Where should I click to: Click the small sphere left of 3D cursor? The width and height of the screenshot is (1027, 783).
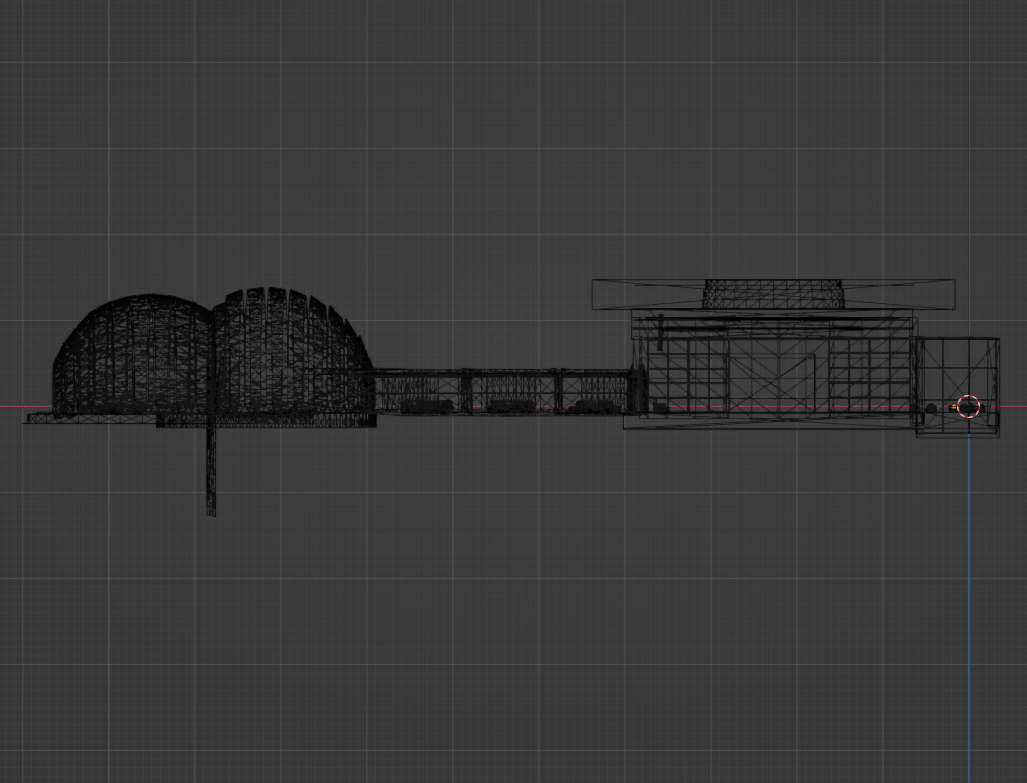pos(931,408)
